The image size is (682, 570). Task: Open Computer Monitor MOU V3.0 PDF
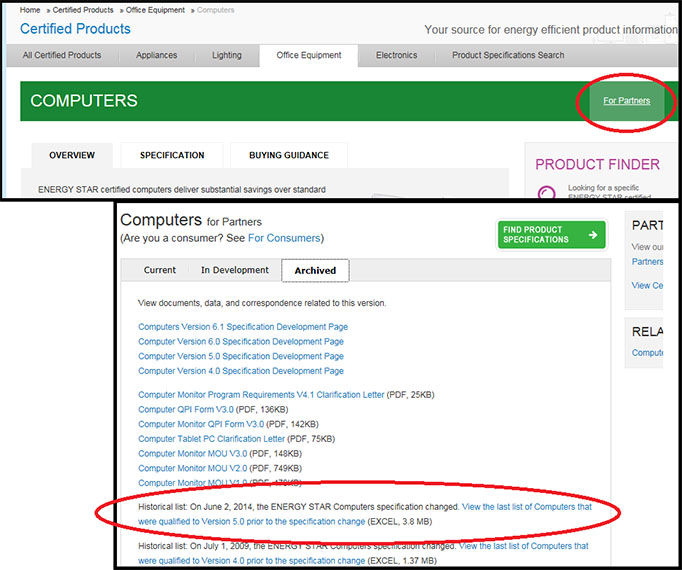[x=192, y=454]
